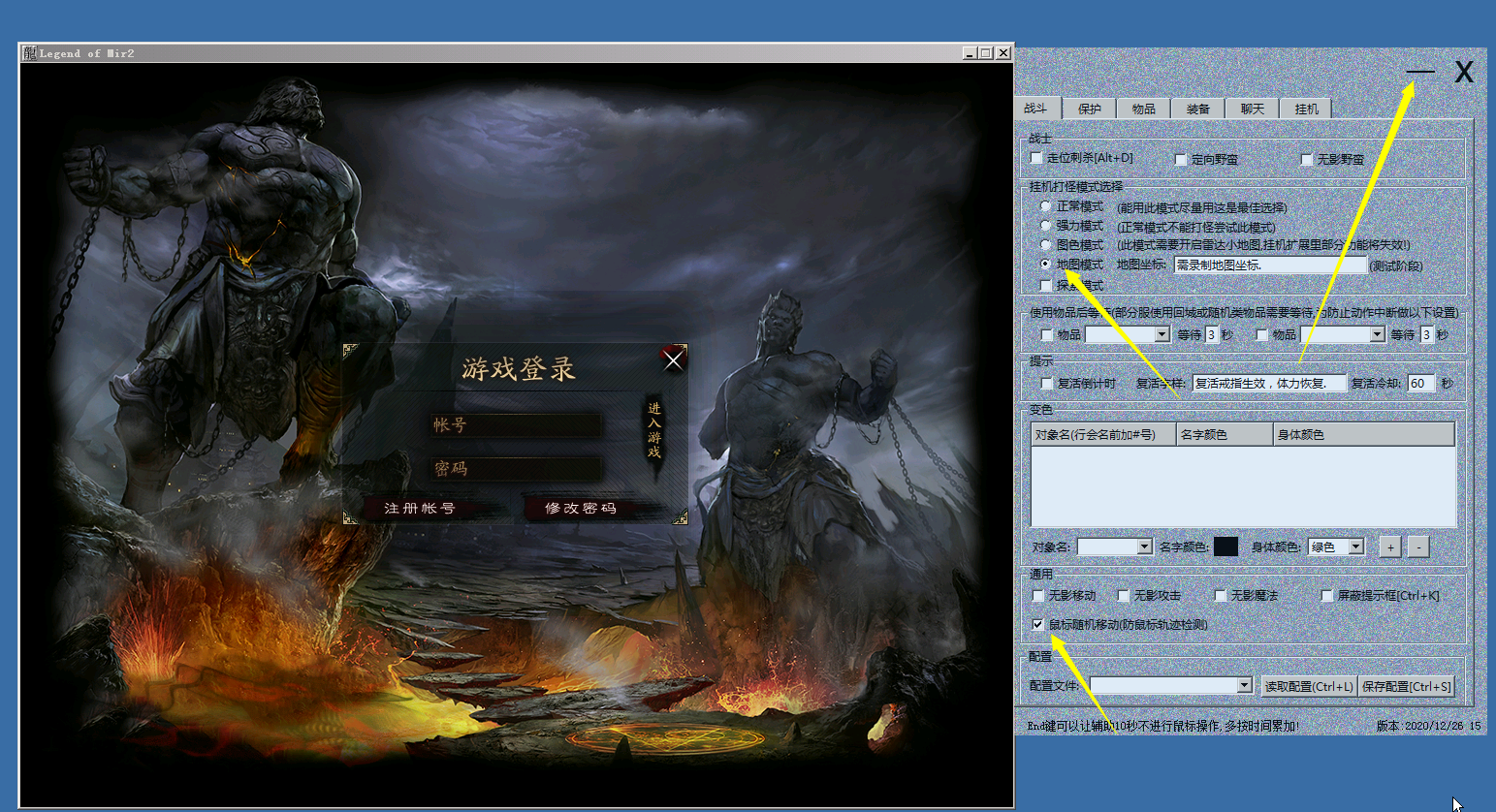
Task: Enable 无影魔法 checkbox
Action: (1221, 595)
